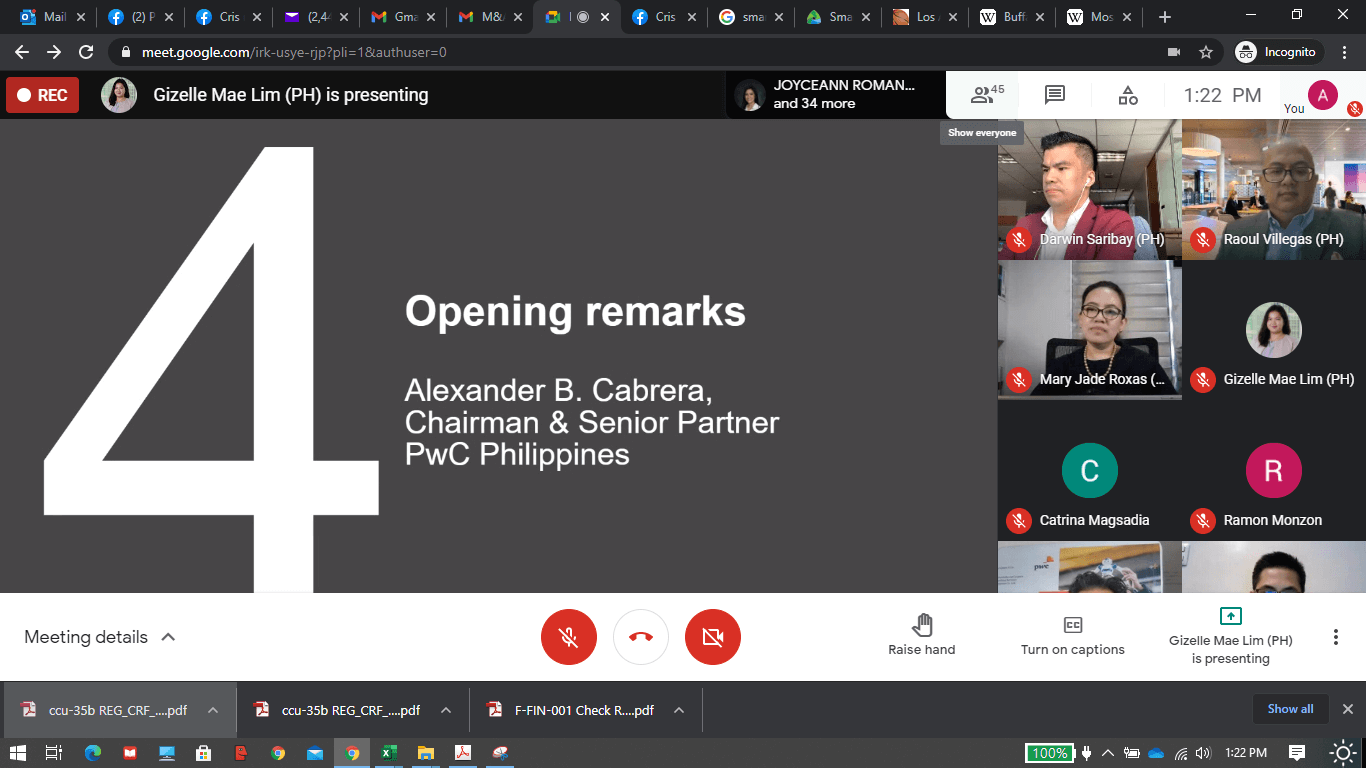1366x768 pixels.
Task: Close the active Google Meet tab
Action: pyautogui.click(x=604, y=17)
